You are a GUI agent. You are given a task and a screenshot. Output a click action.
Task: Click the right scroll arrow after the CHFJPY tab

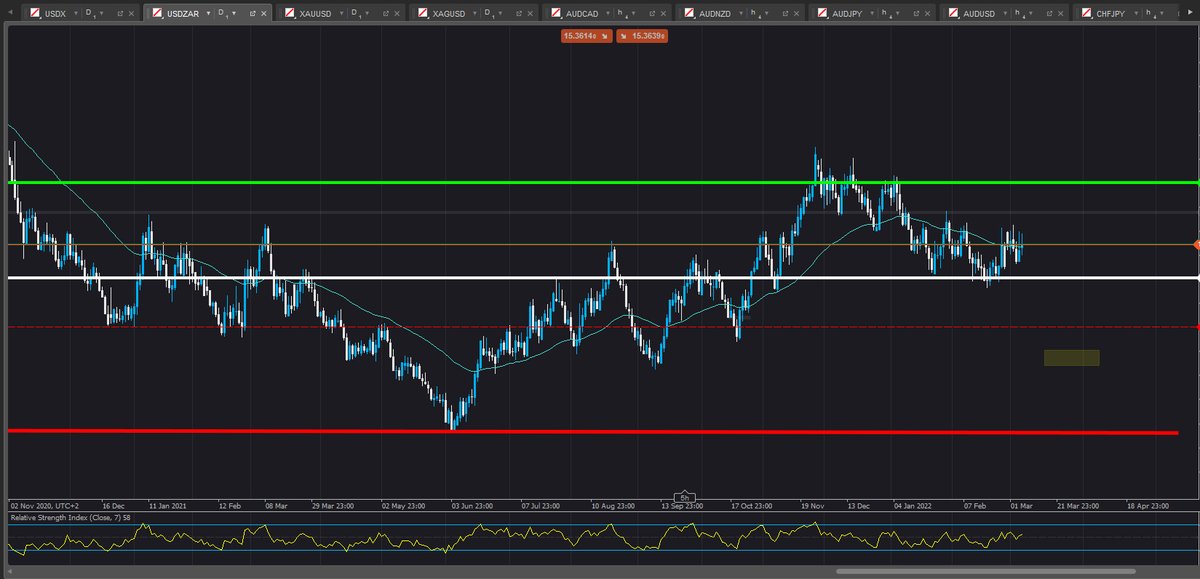coord(1190,13)
